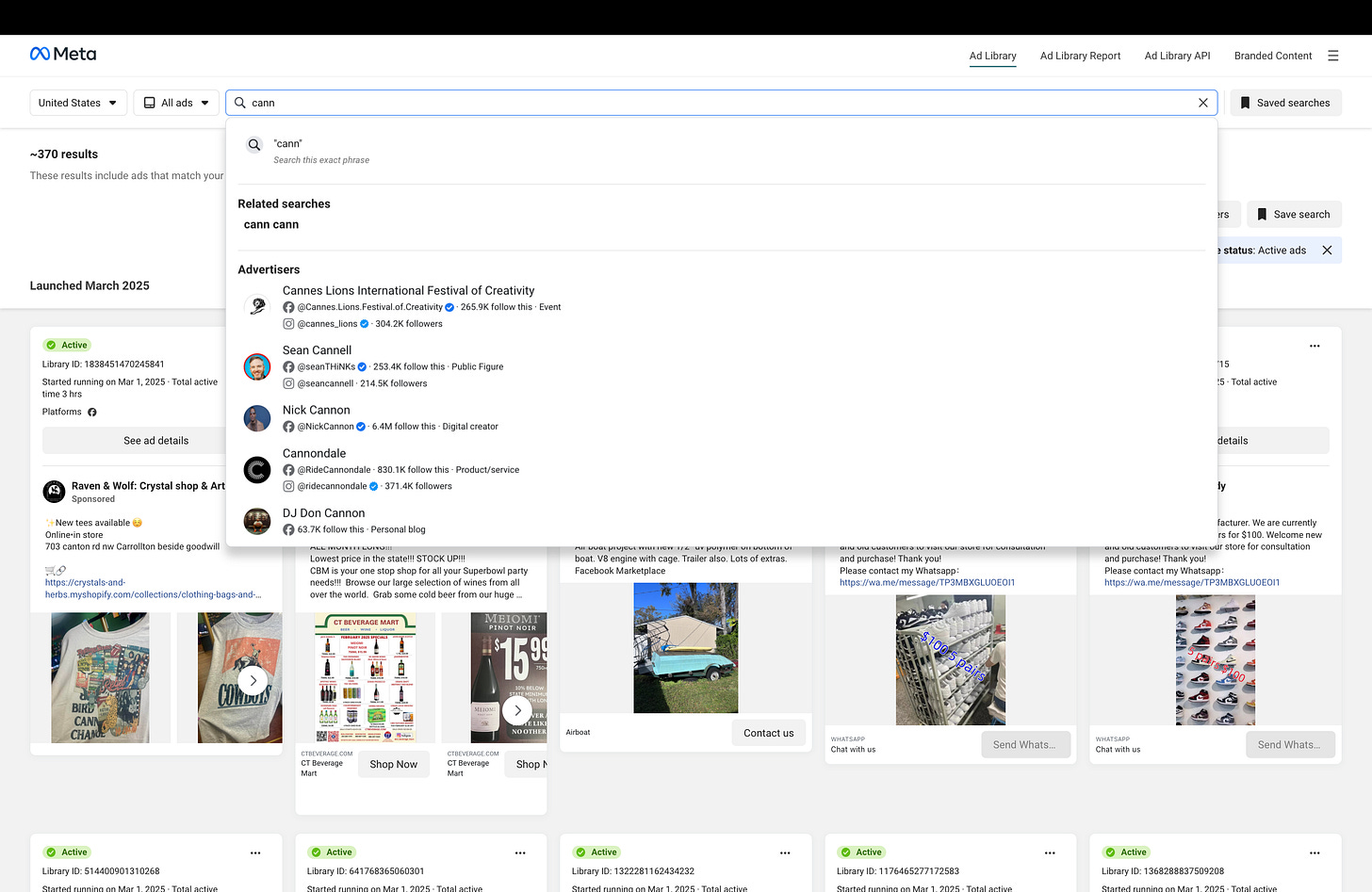Screen dimensions: 1372x892
Task: Click Instagram icon next to @cannes_lions
Action: pos(288,324)
